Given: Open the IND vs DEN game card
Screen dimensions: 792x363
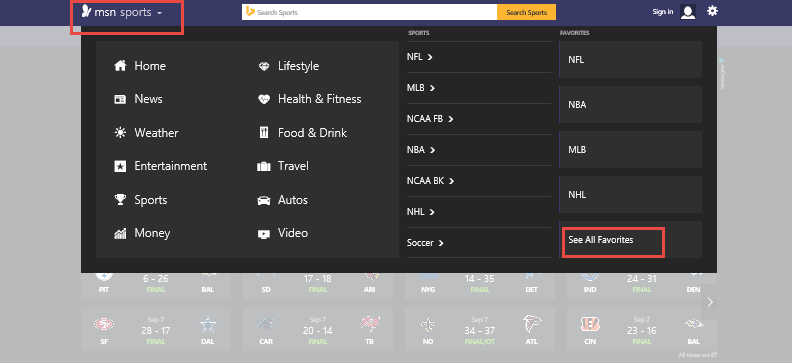Looking at the screenshot, I should coord(641,286).
